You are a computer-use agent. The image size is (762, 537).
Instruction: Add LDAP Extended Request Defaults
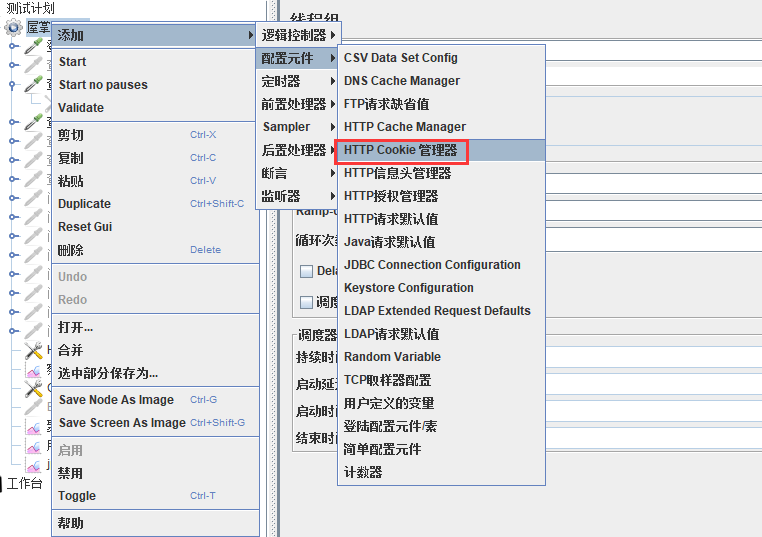pyautogui.click(x=441, y=311)
